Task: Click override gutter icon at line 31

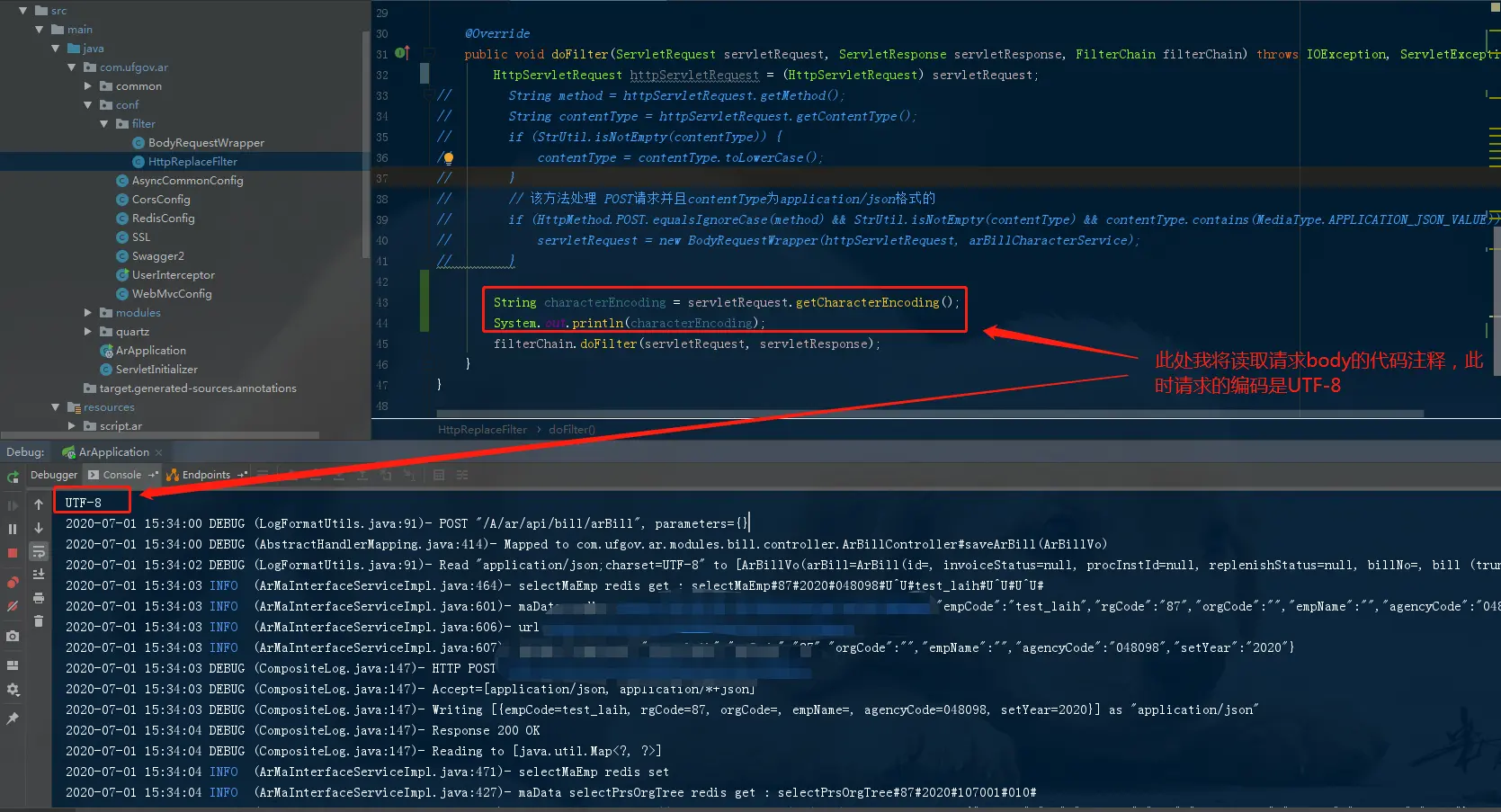Action: pos(402,53)
